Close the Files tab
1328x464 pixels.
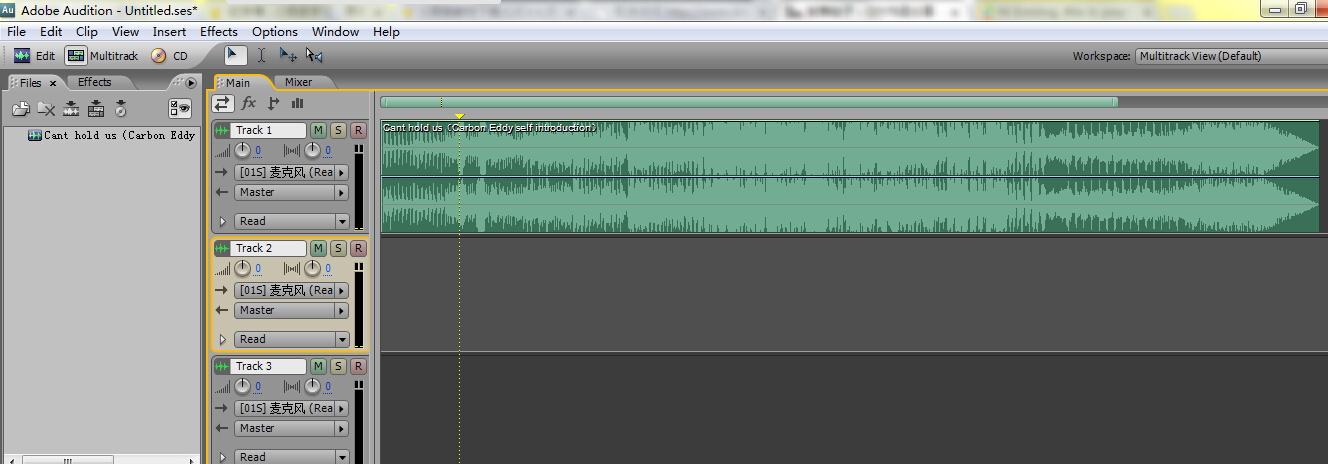pyautogui.click(x=53, y=84)
